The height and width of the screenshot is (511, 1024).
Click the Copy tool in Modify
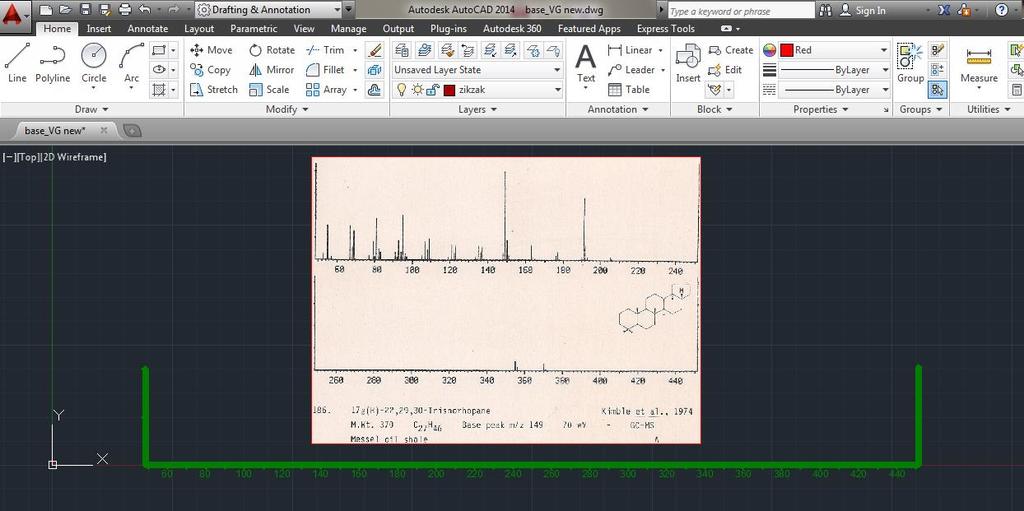[x=210, y=69]
